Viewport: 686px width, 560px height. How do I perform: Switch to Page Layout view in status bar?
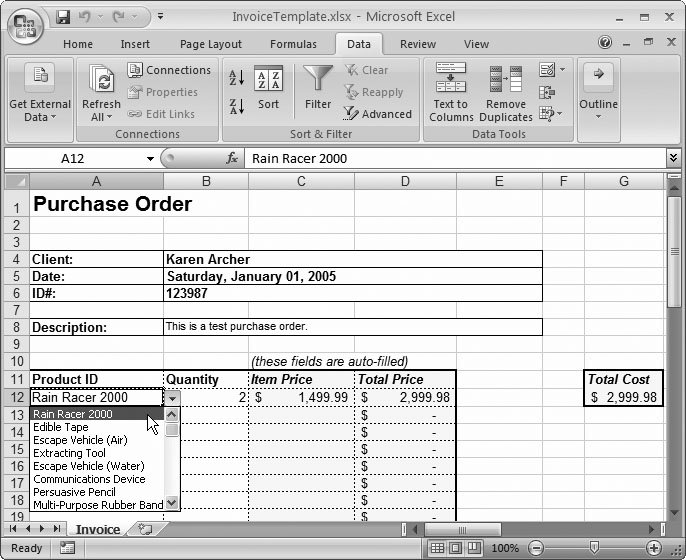[454, 548]
